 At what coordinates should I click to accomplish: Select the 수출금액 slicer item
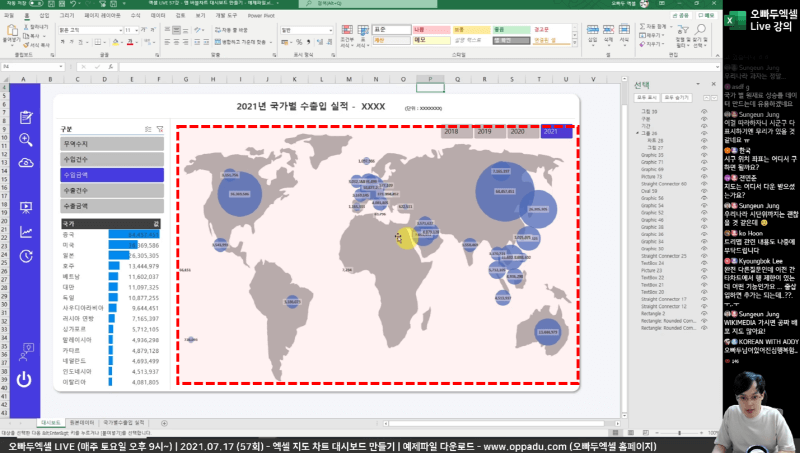[111, 205]
